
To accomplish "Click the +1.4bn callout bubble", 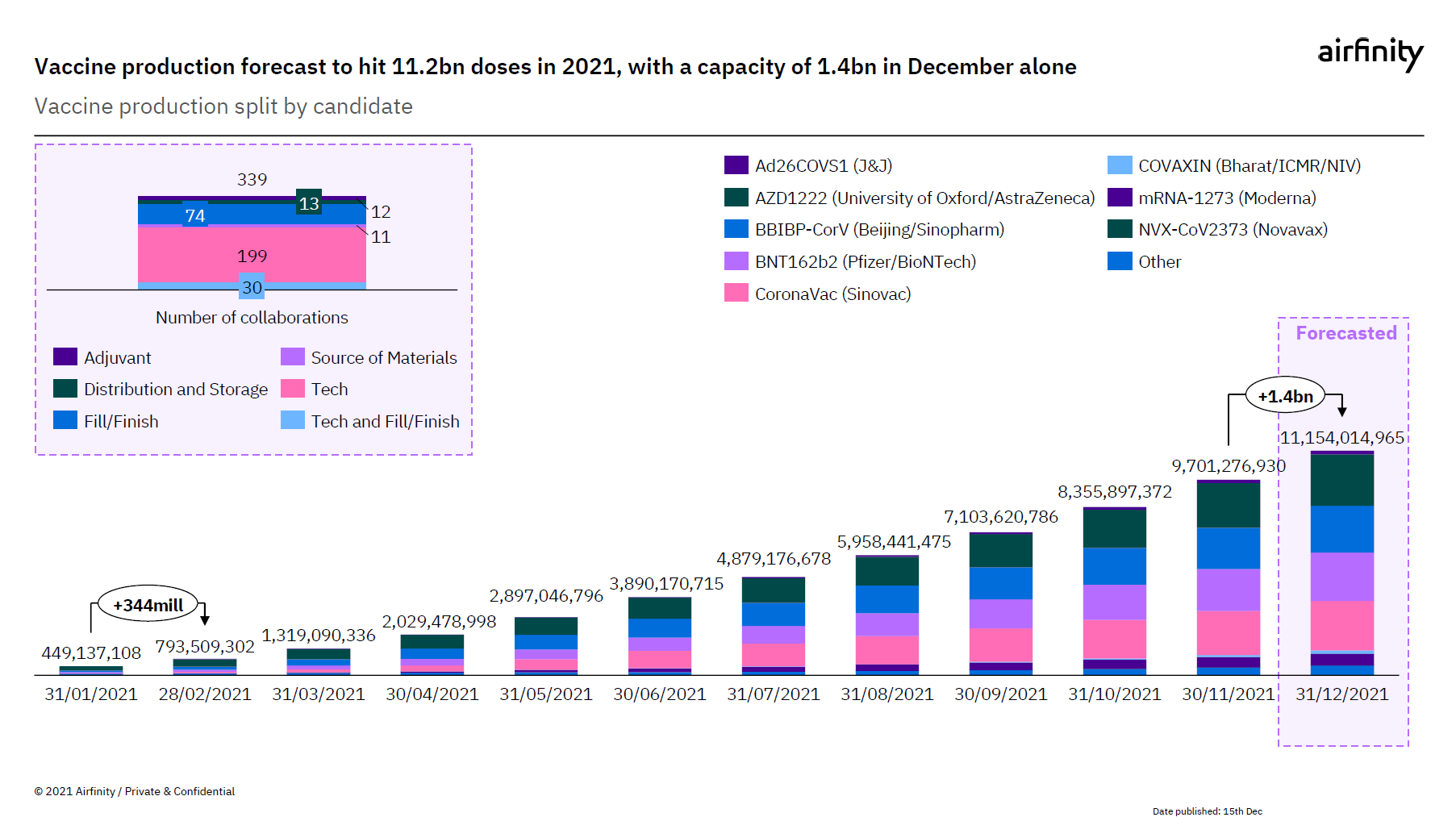I will coord(1285,396).
